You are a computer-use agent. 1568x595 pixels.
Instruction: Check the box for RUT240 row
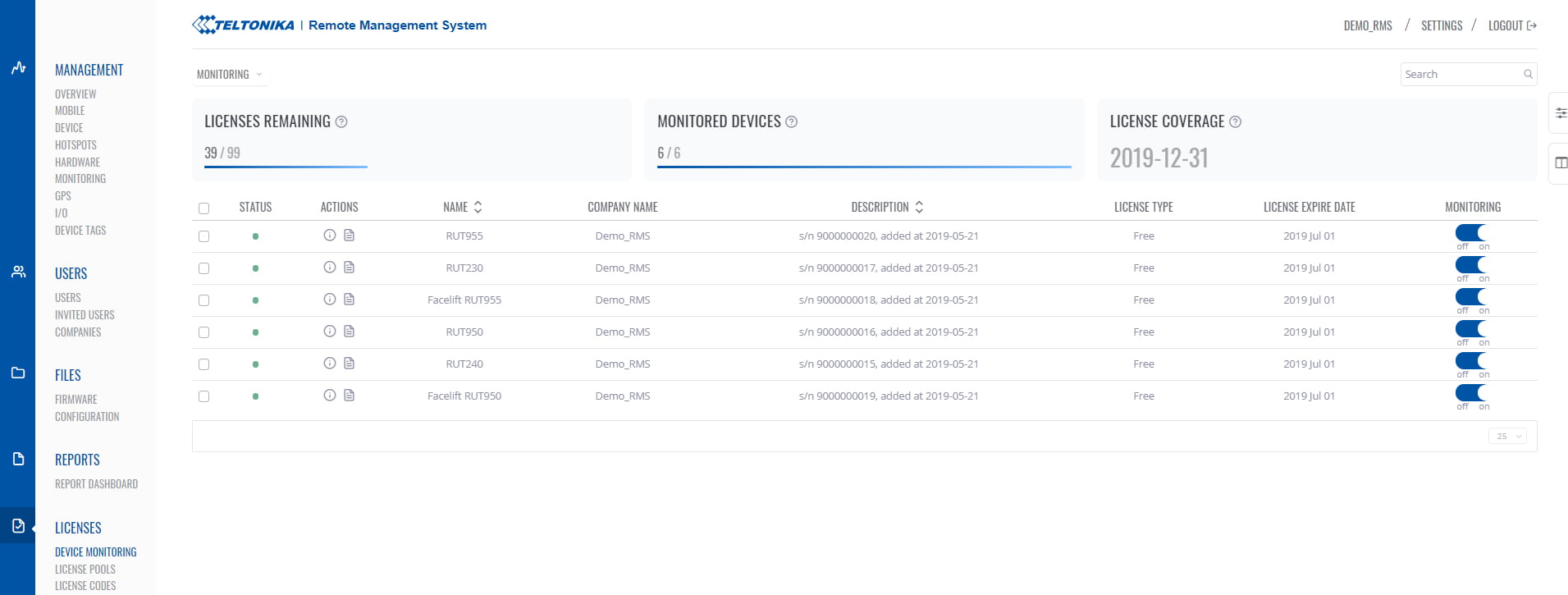pos(204,364)
